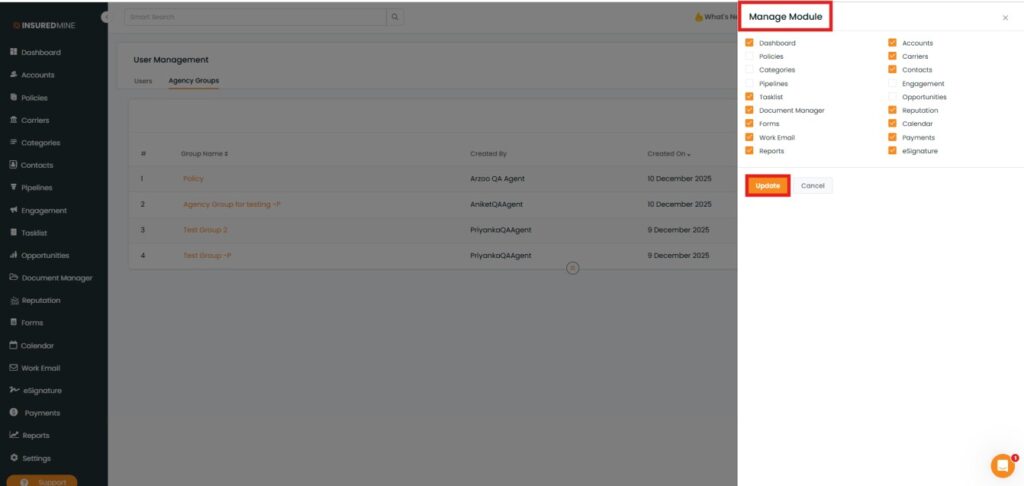
Task: Open the chat support bubble icon
Action: point(1001,465)
